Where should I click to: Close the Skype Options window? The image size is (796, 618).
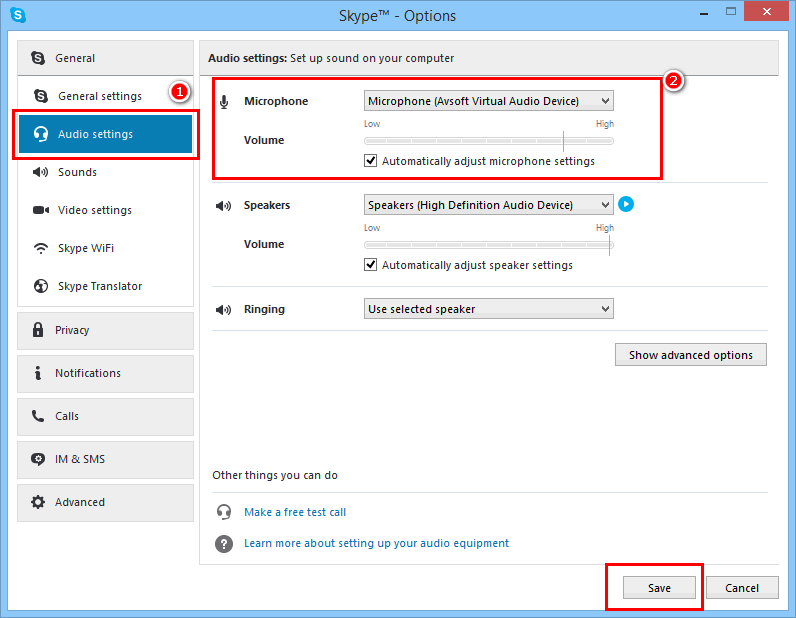[767, 11]
